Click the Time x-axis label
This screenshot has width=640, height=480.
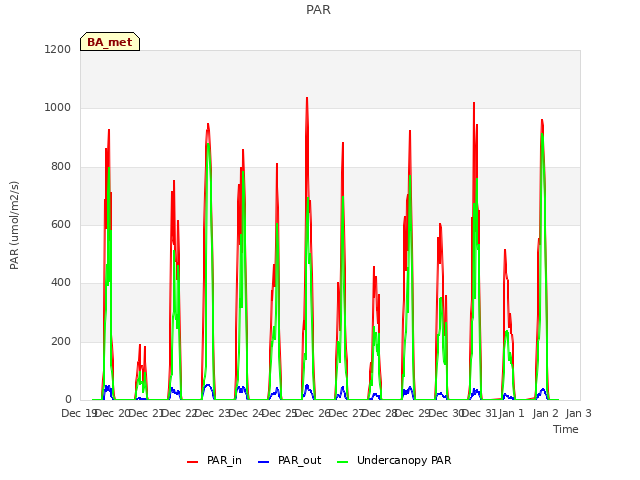(x=566, y=429)
